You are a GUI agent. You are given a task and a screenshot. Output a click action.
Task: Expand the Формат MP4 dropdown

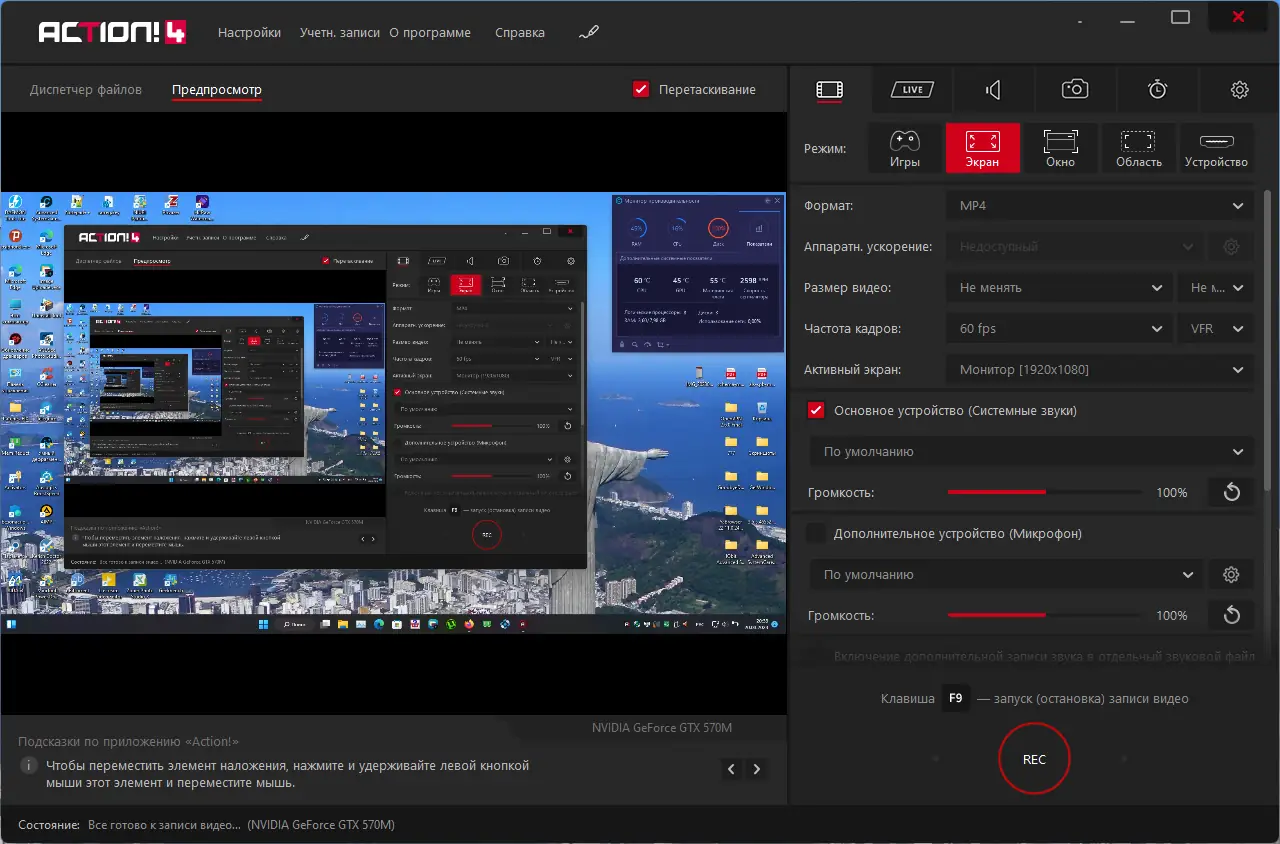point(1099,206)
